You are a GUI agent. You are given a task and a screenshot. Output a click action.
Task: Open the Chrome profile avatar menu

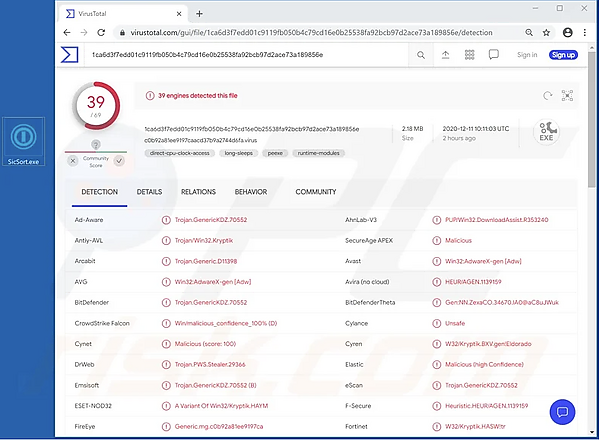(567, 33)
